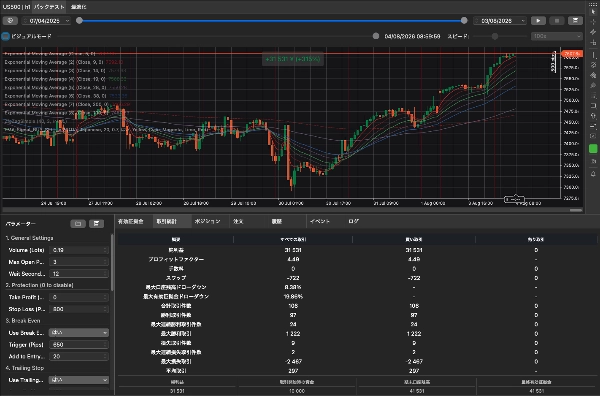This screenshot has height=396, width=600.
Task: Click the checkbox icon in right toolbar
Action: click(593, 136)
